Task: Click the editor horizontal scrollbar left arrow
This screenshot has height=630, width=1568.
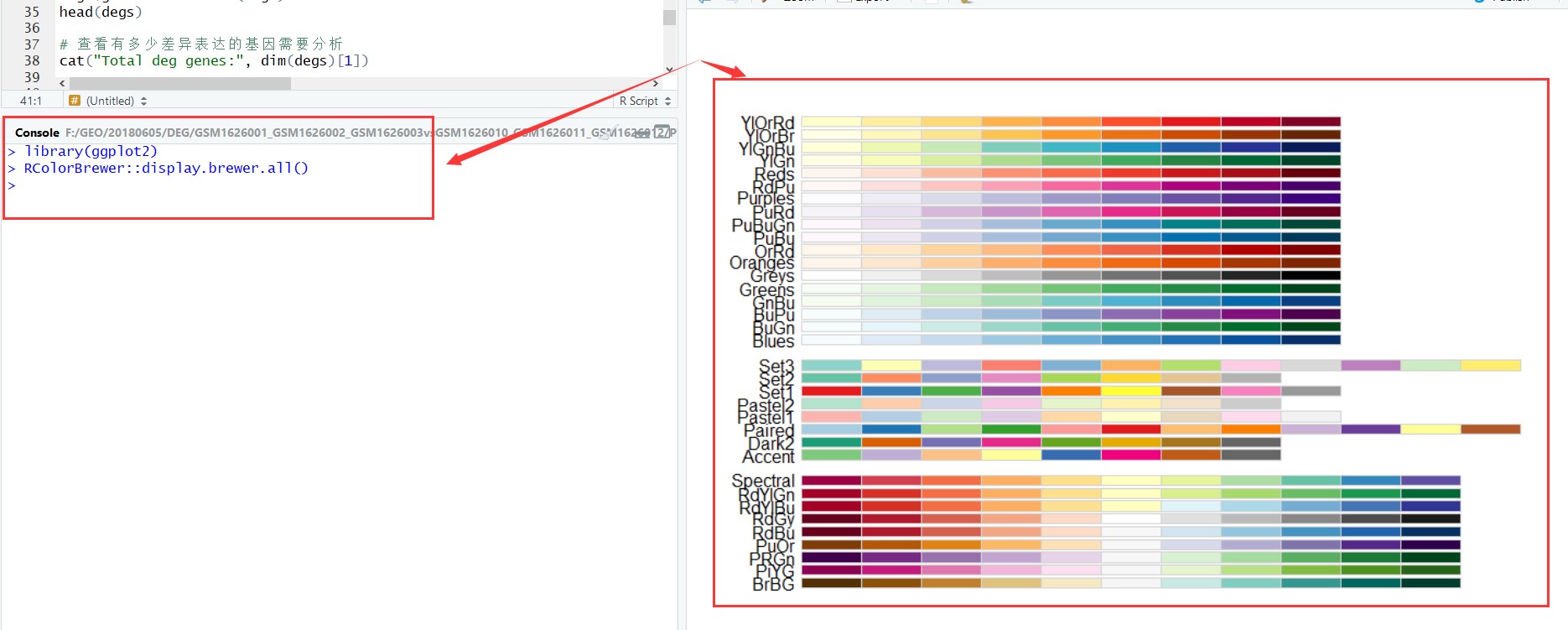Action: pyautogui.click(x=62, y=83)
